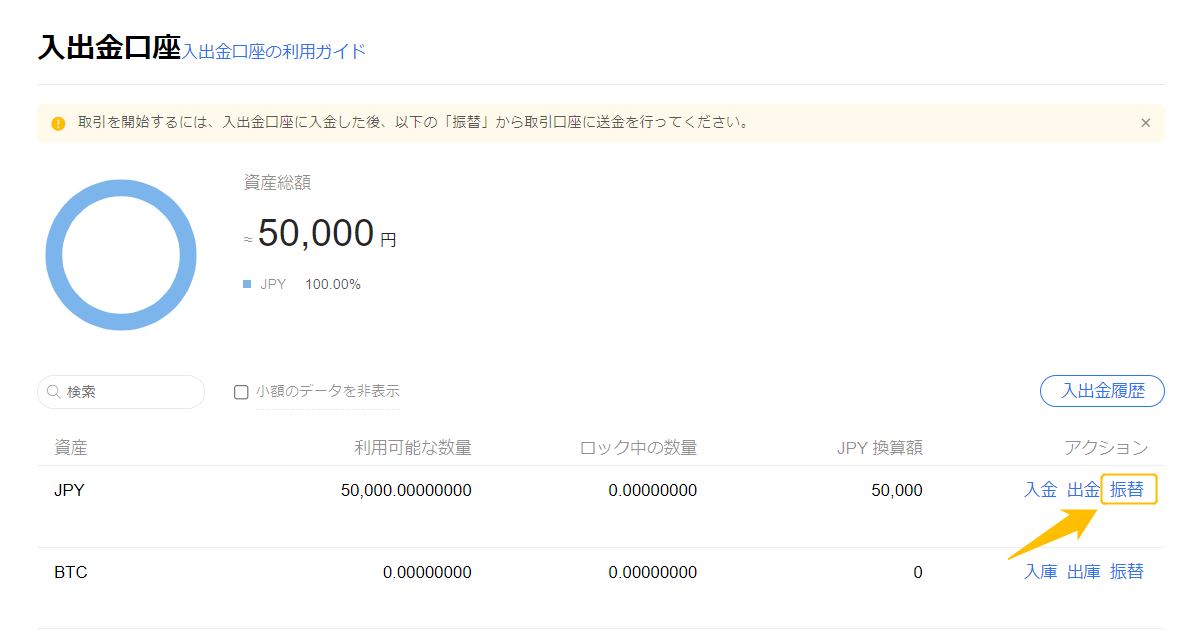Click 振替 in the BTC row

coord(1126,572)
